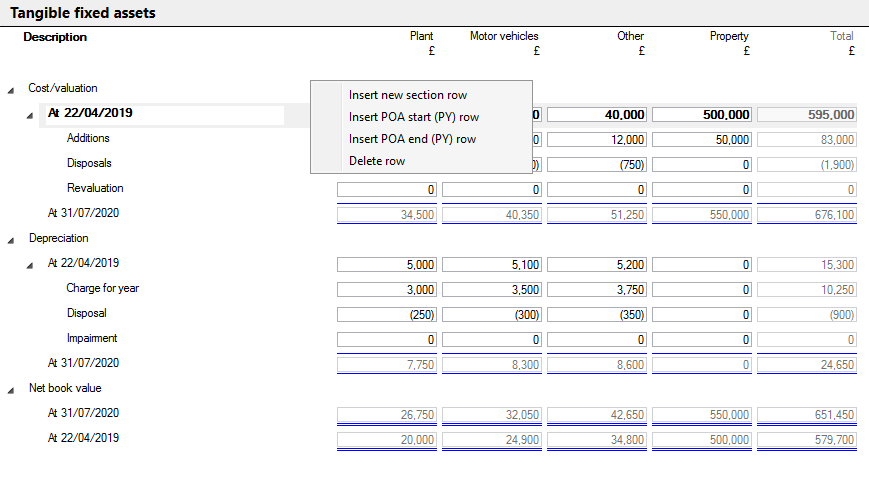Click Revaluation Plant 0 cell

click(x=387, y=189)
